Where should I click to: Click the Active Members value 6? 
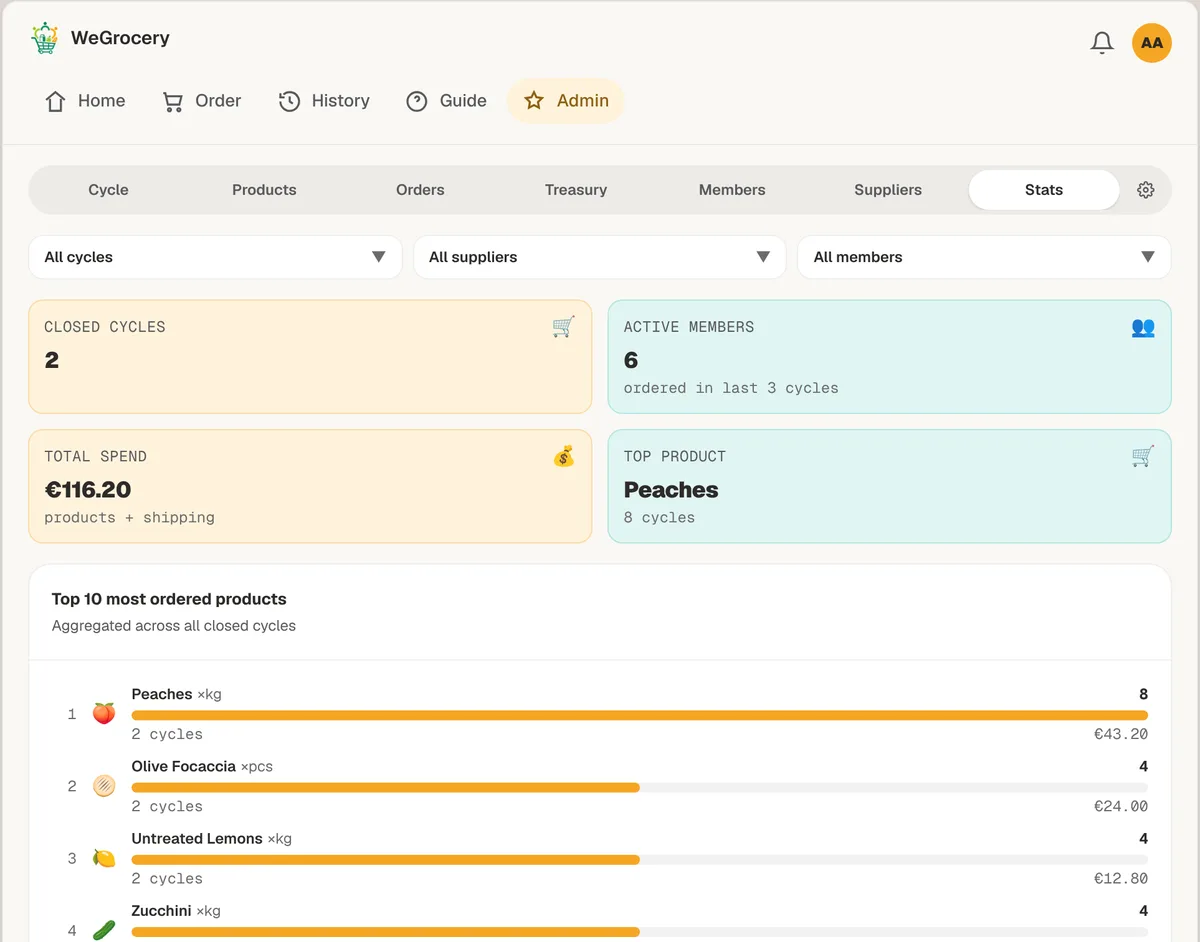tap(631, 360)
